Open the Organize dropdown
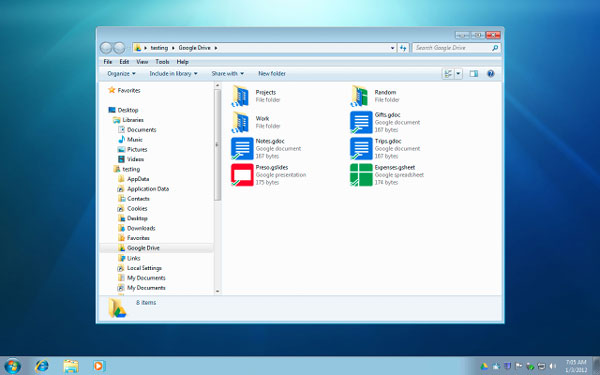Screen dimensions: 600x375 coord(121,73)
